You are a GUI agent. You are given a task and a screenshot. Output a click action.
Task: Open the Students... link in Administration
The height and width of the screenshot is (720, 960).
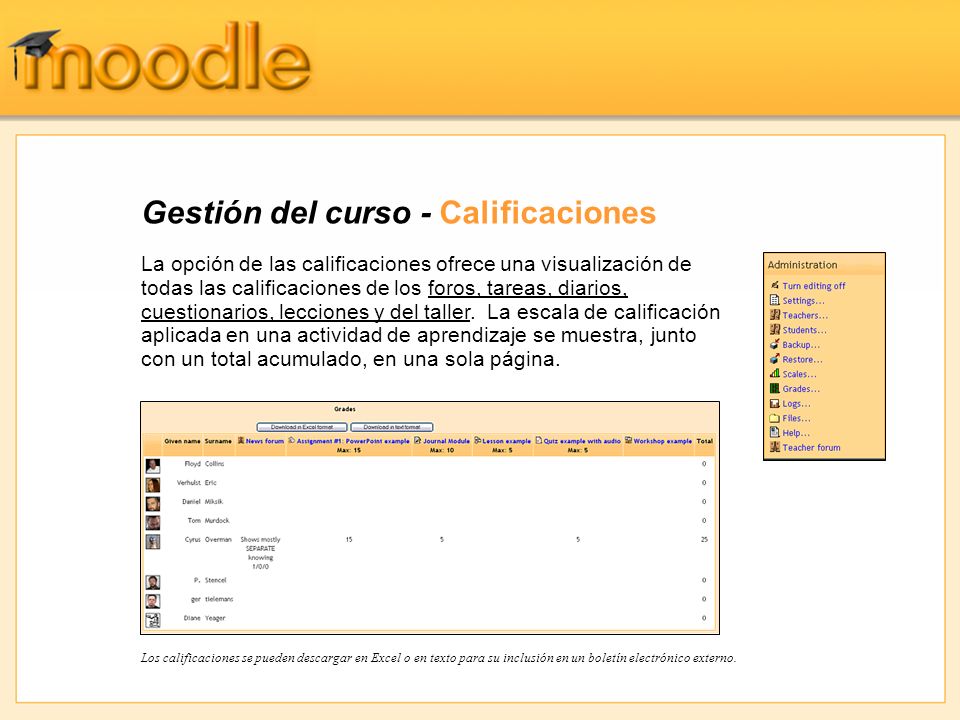[804, 330]
